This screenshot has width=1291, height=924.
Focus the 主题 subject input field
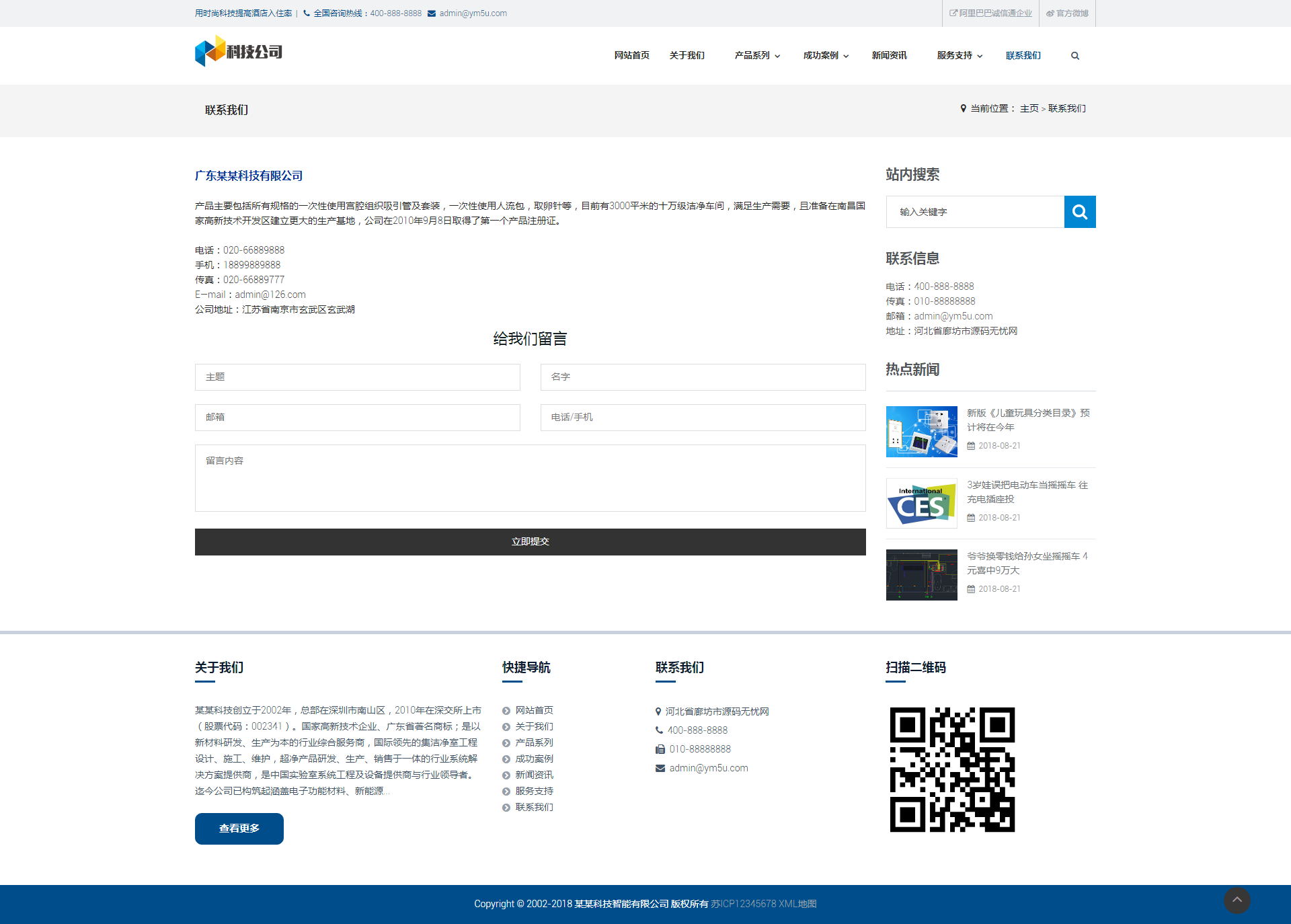coord(357,377)
